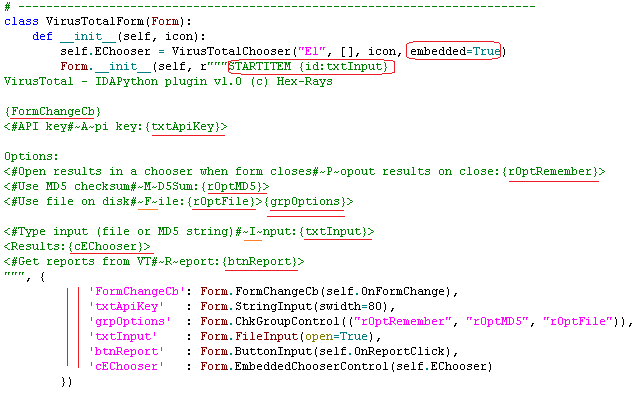Click 'Form.StringInput(swidth=80)' value
This screenshot has height=404, width=638.
pyautogui.click(x=295, y=306)
